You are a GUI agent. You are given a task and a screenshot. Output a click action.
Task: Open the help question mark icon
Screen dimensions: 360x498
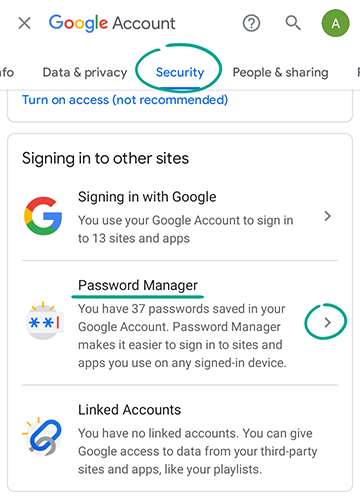pyautogui.click(x=251, y=23)
